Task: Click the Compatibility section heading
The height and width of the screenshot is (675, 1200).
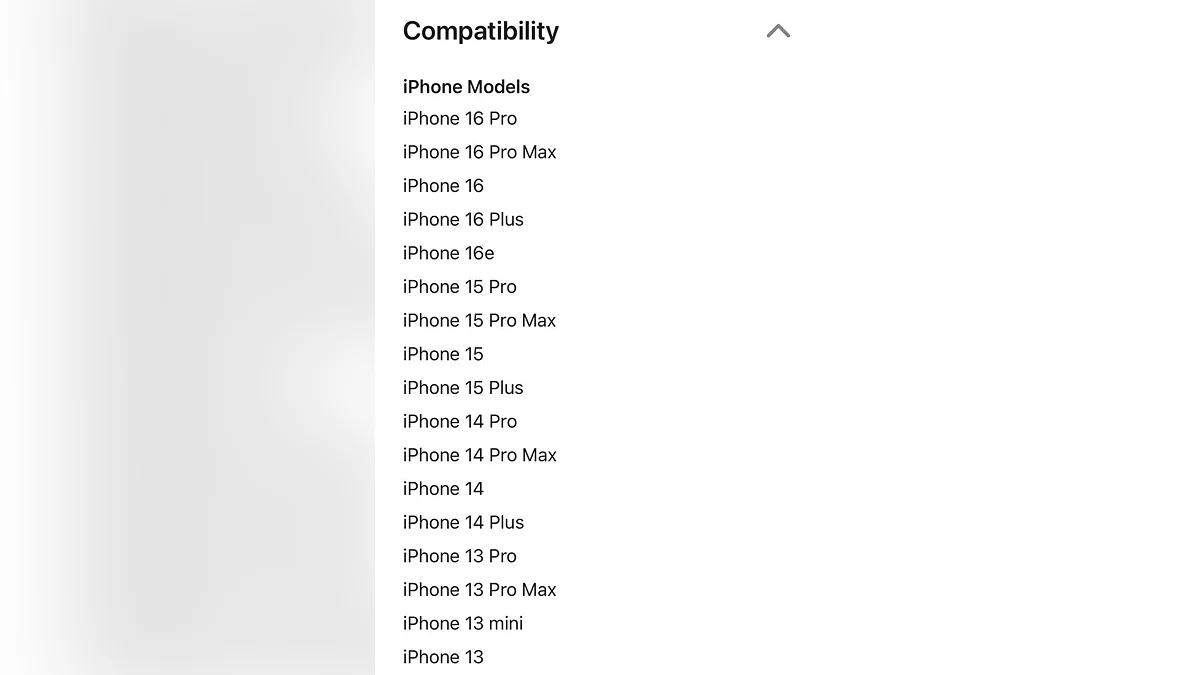Action: click(480, 32)
